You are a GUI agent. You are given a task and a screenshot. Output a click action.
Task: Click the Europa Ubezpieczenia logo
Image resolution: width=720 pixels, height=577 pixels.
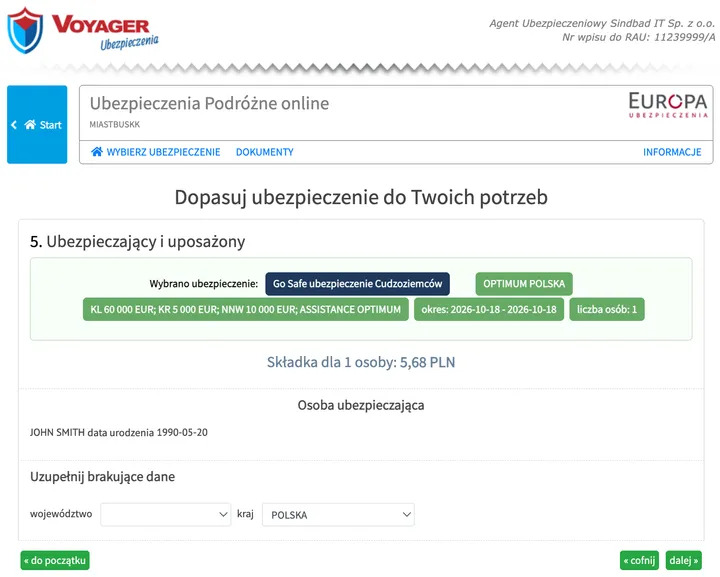(668, 105)
